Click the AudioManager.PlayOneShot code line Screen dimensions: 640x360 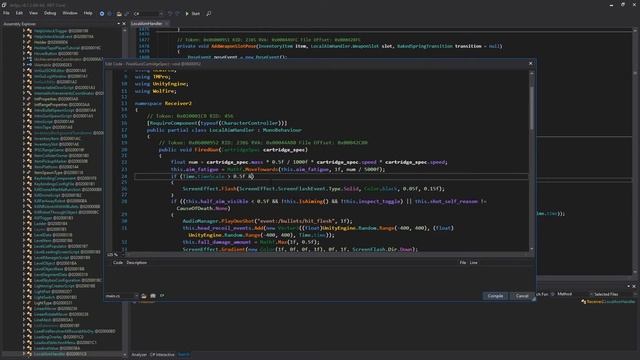coord(267,221)
